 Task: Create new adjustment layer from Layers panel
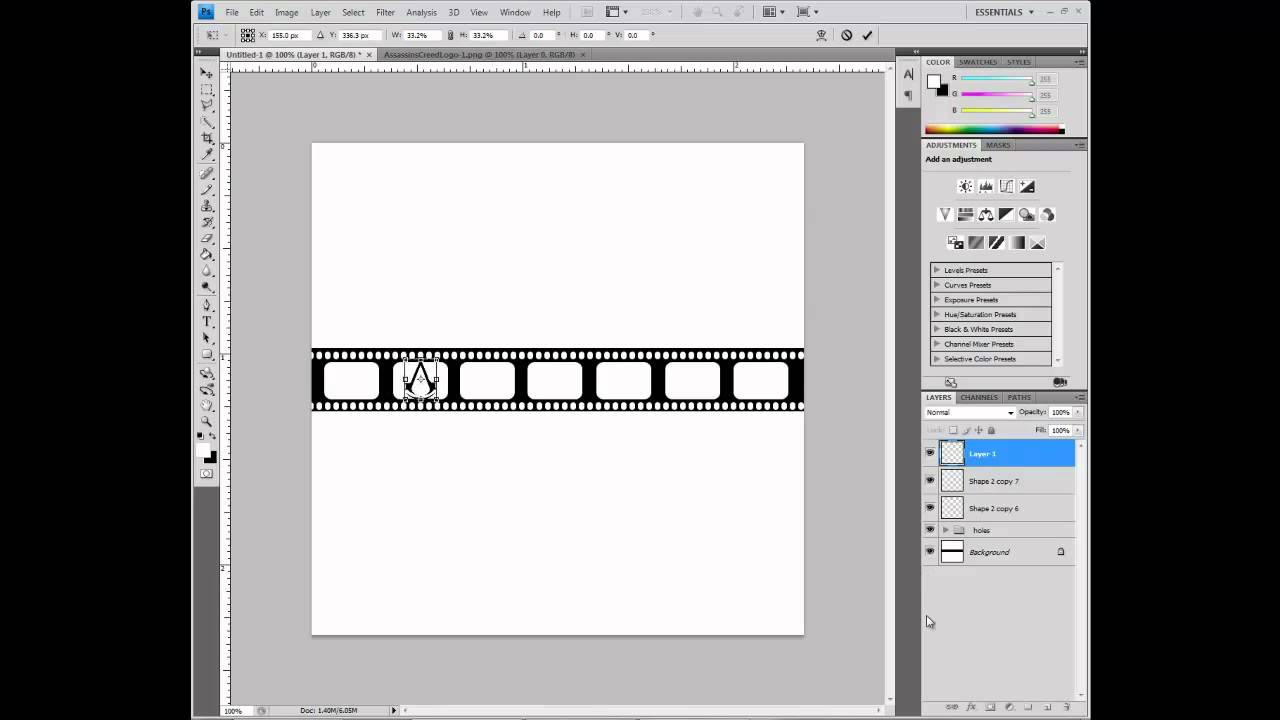pos(1008,707)
